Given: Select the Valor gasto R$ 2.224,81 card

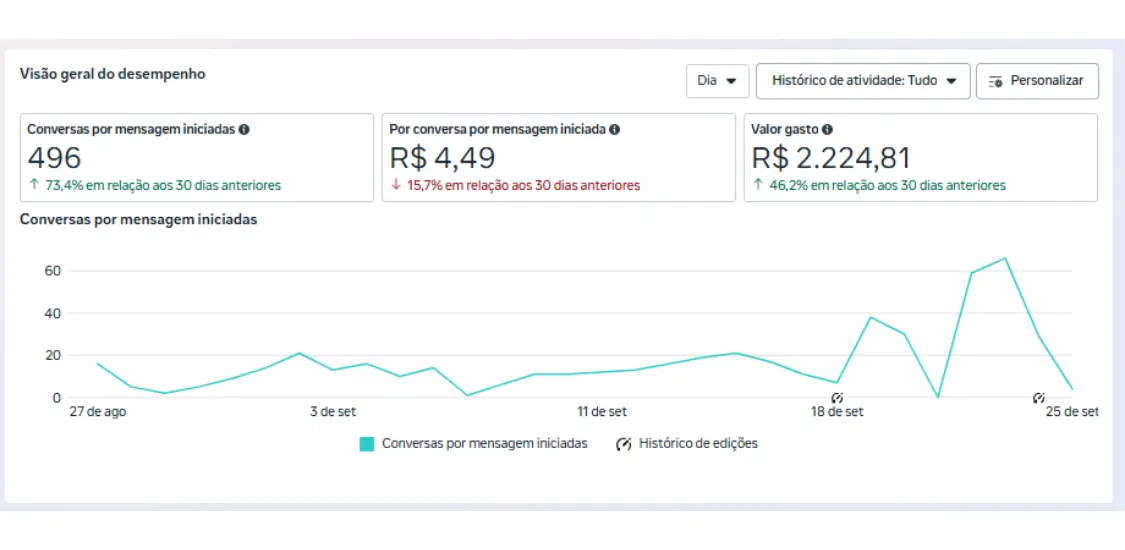Looking at the screenshot, I should coord(920,157).
